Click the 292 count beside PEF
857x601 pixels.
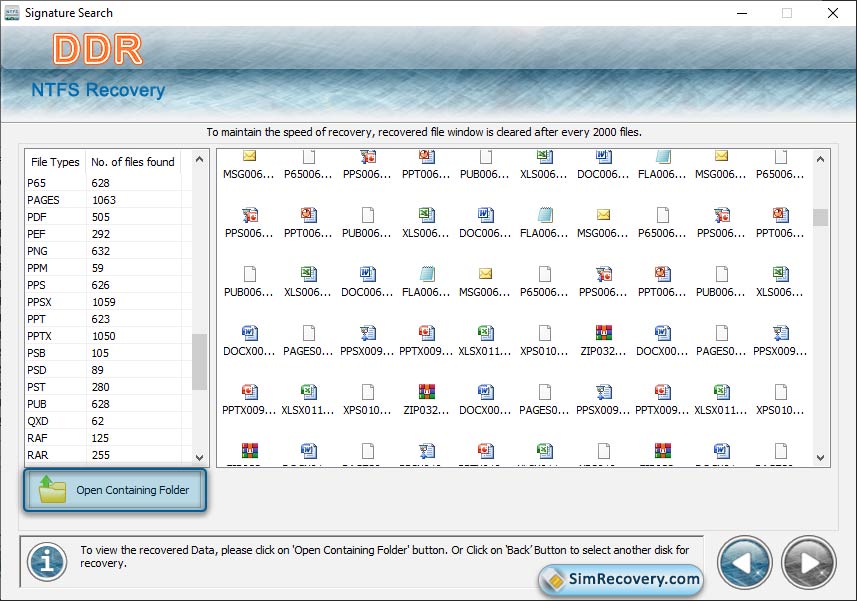pyautogui.click(x=101, y=234)
